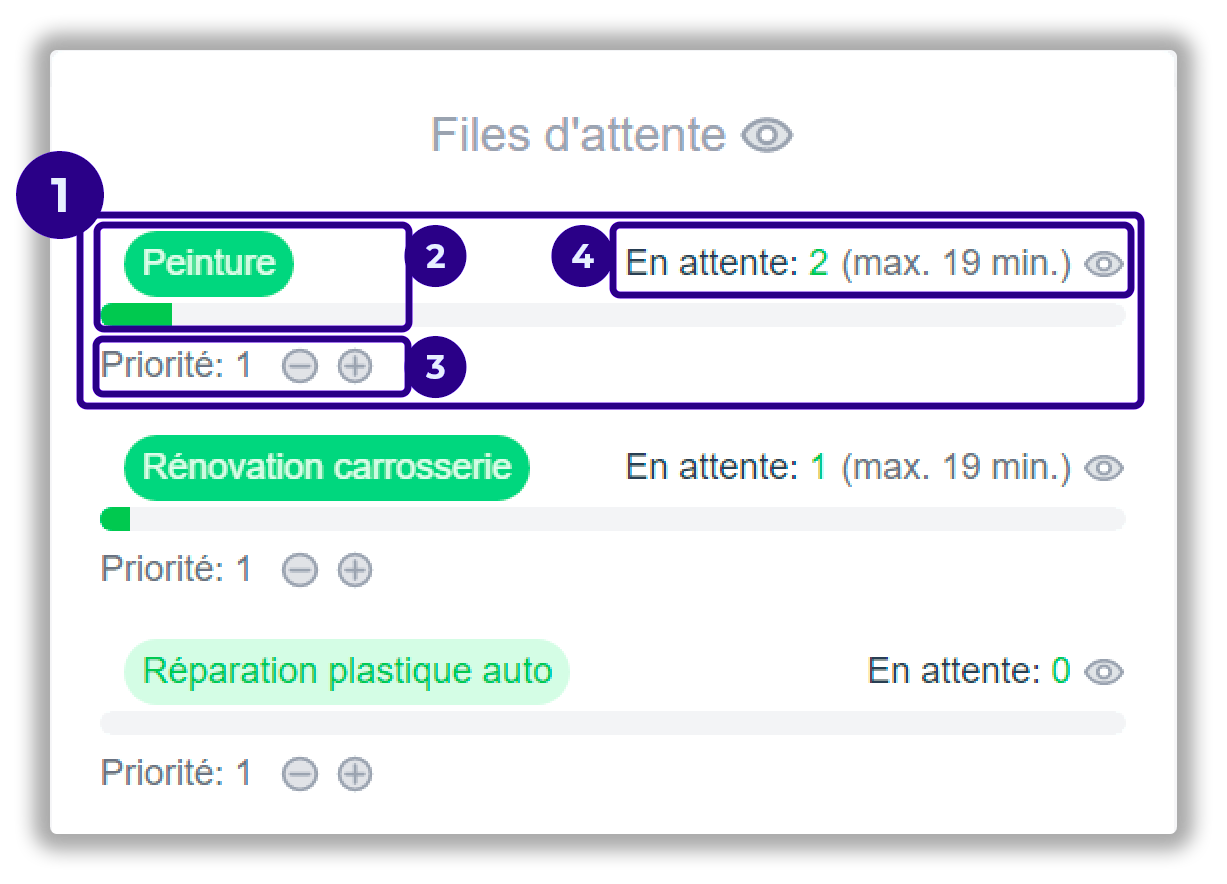This screenshot has width=1227, height=884.
Task: Toggle eye icon next to Files d'attente title
Action: [767, 134]
